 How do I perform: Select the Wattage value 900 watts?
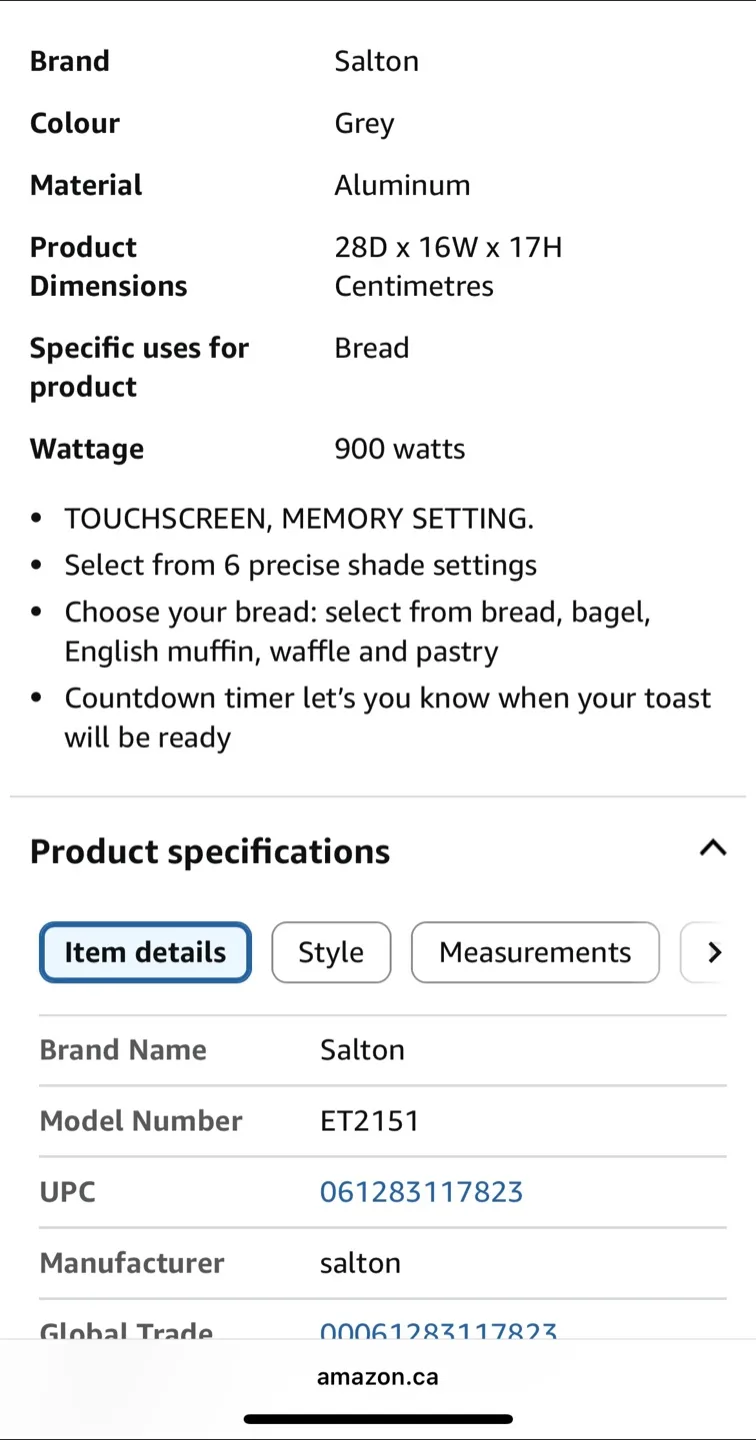pyautogui.click(x=399, y=449)
